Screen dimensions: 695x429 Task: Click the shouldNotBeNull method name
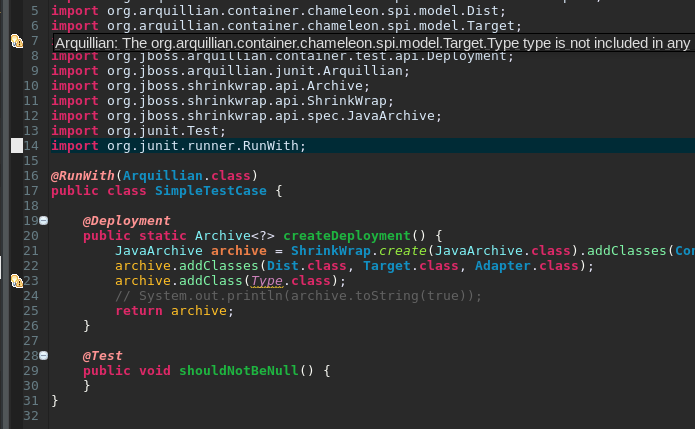tap(239, 370)
